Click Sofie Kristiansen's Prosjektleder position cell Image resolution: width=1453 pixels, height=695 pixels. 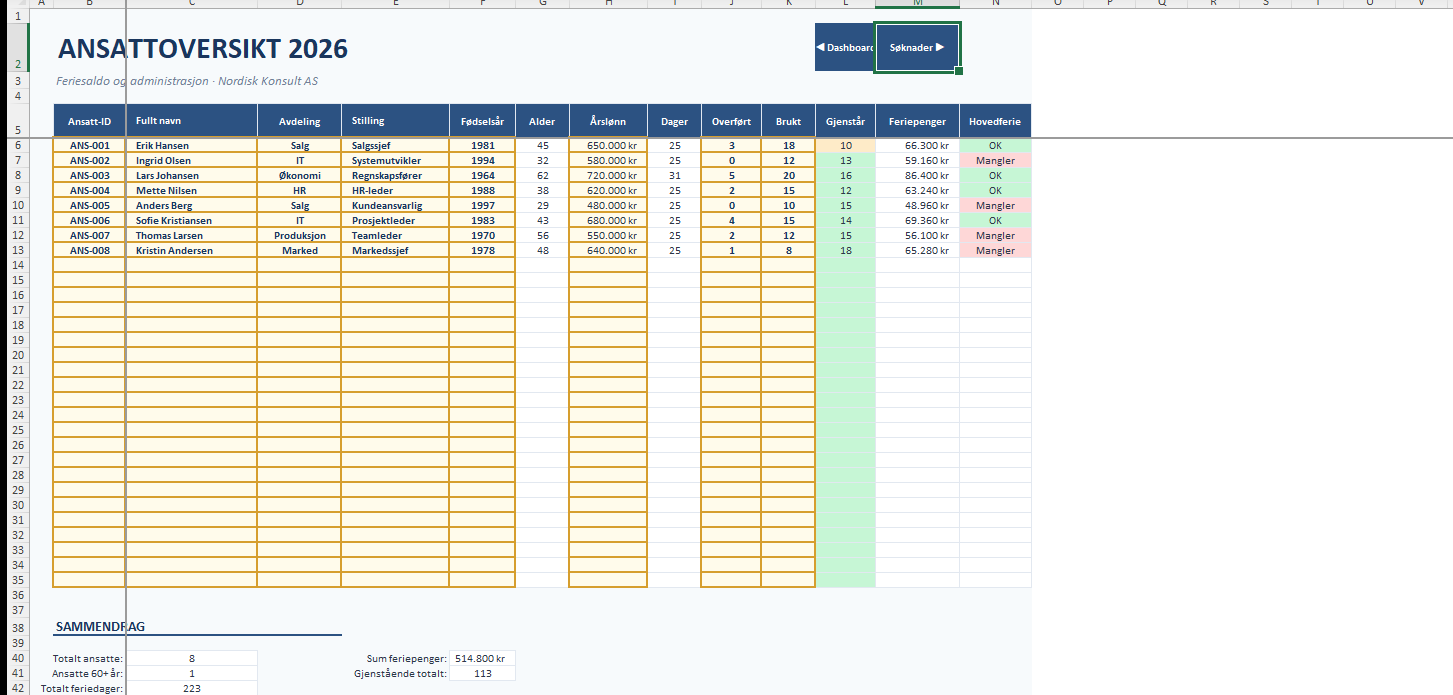(x=395, y=220)
